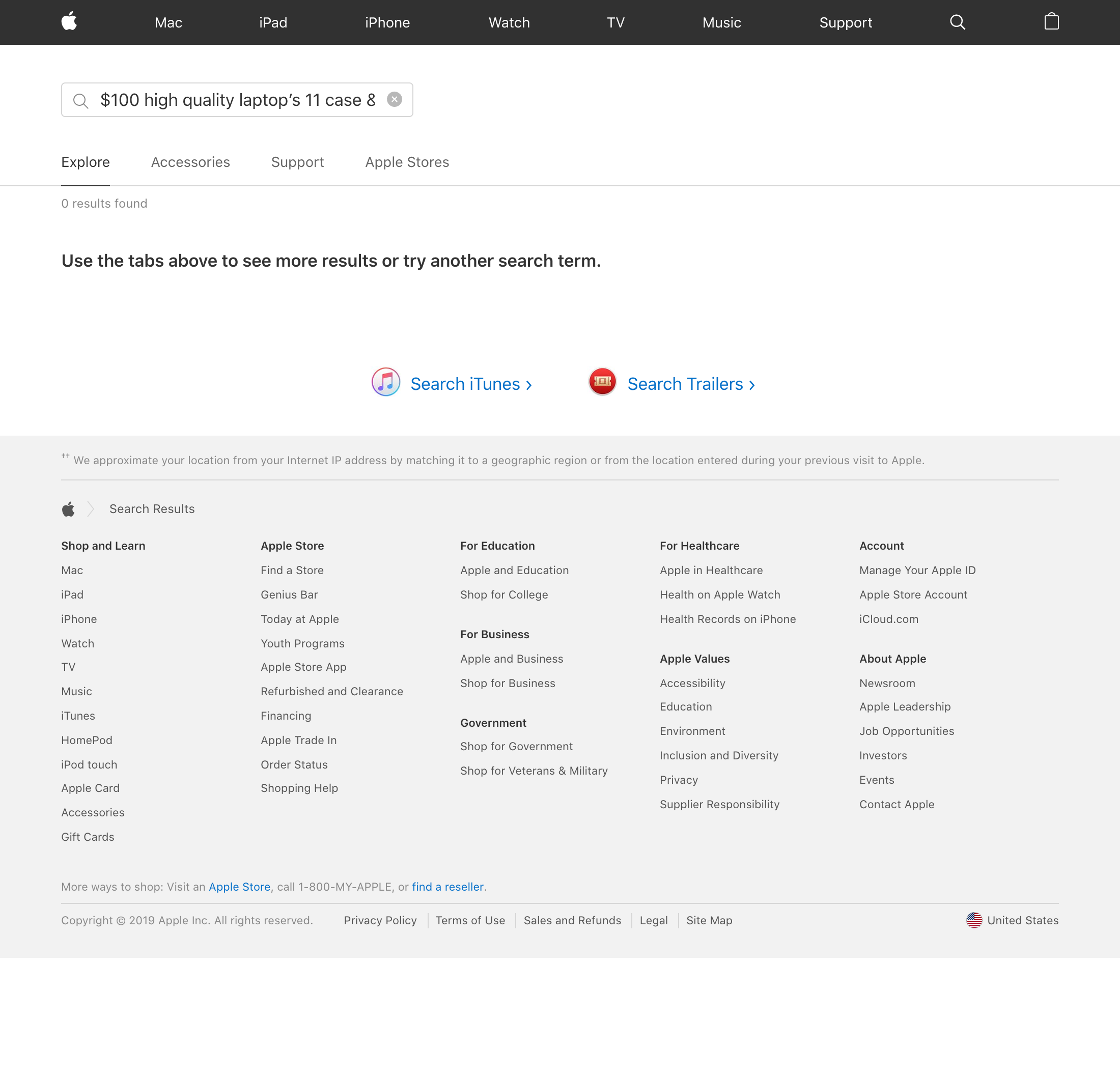Expand Search iTunes with its chevron
The image size is (1120, 1080).
coord(528,384)
